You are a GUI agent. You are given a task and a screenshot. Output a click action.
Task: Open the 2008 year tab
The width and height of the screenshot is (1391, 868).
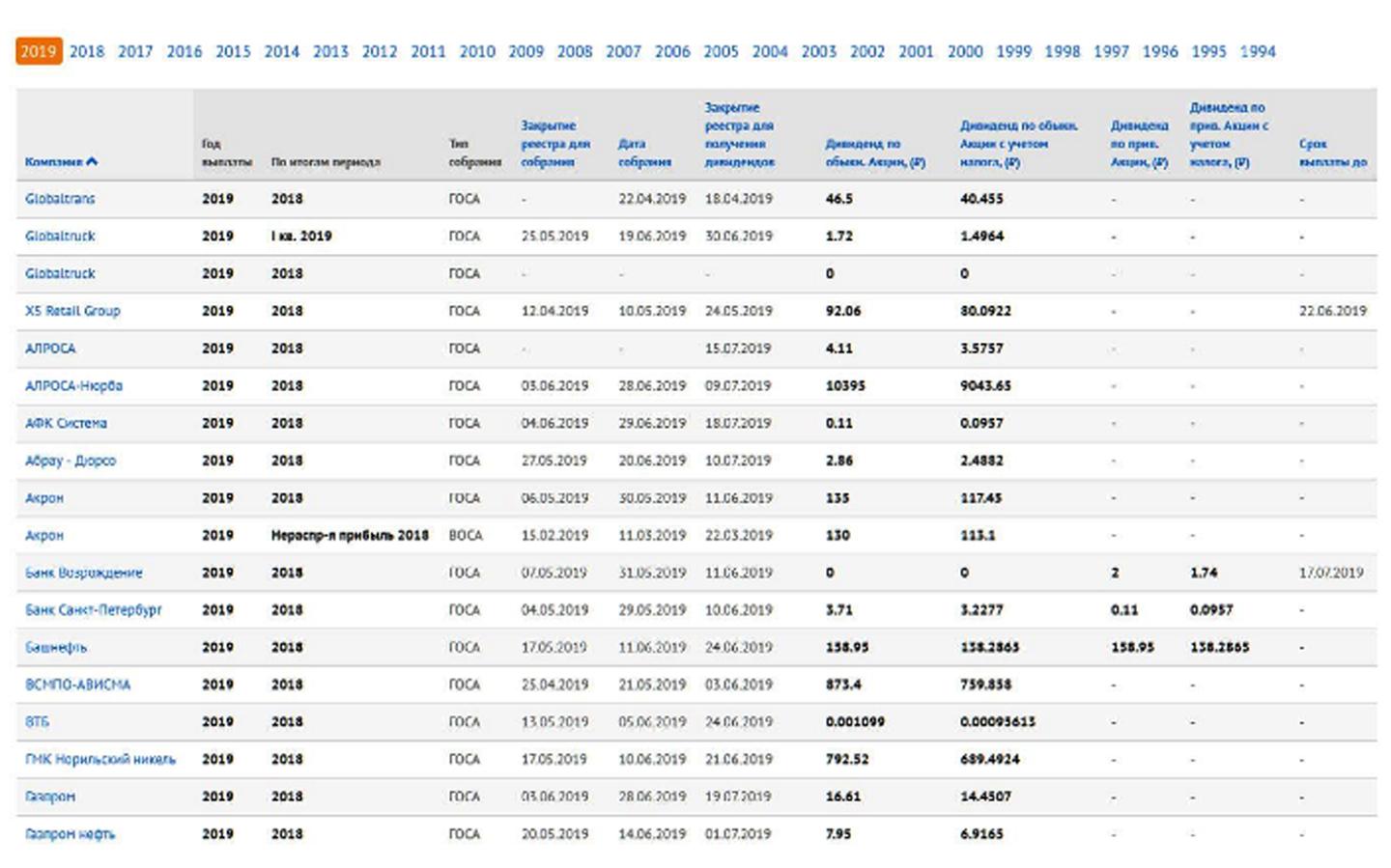575,51
